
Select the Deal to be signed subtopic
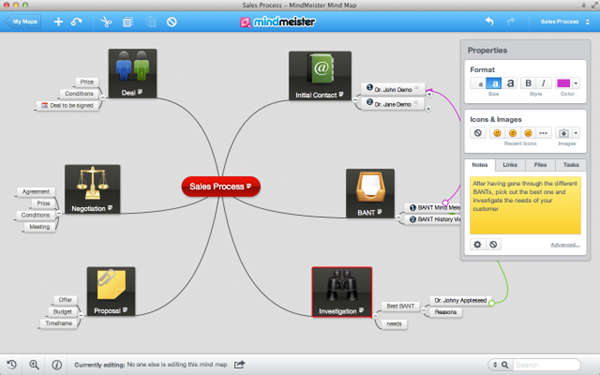pos(68,105)
